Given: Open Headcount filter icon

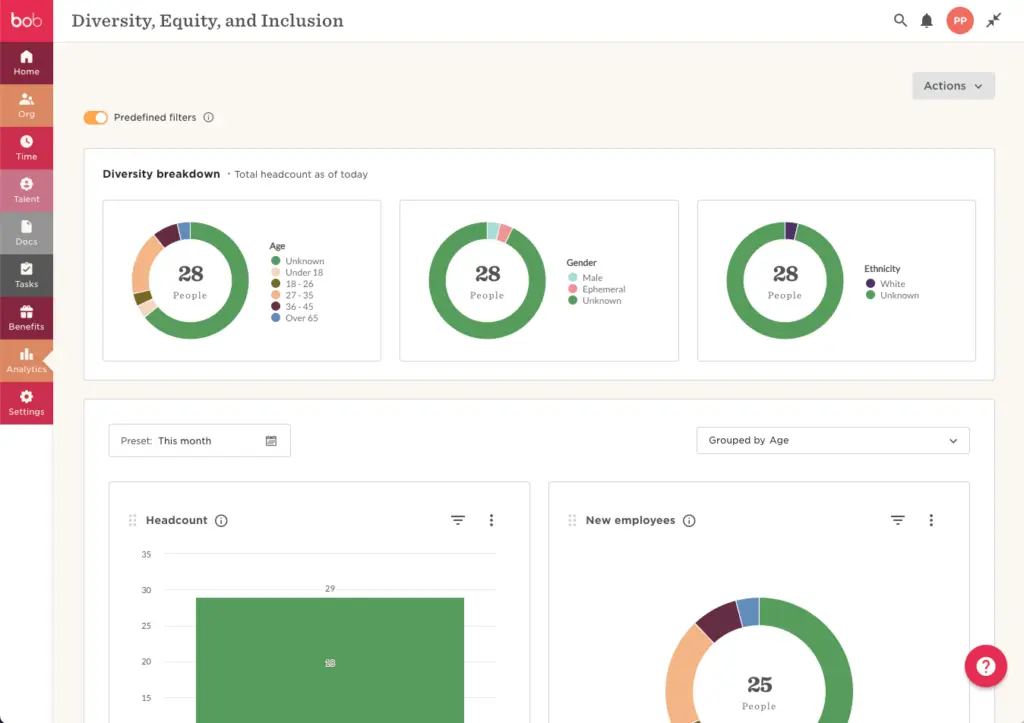Looking at the screenshot, I should click(x=458, y=520).
